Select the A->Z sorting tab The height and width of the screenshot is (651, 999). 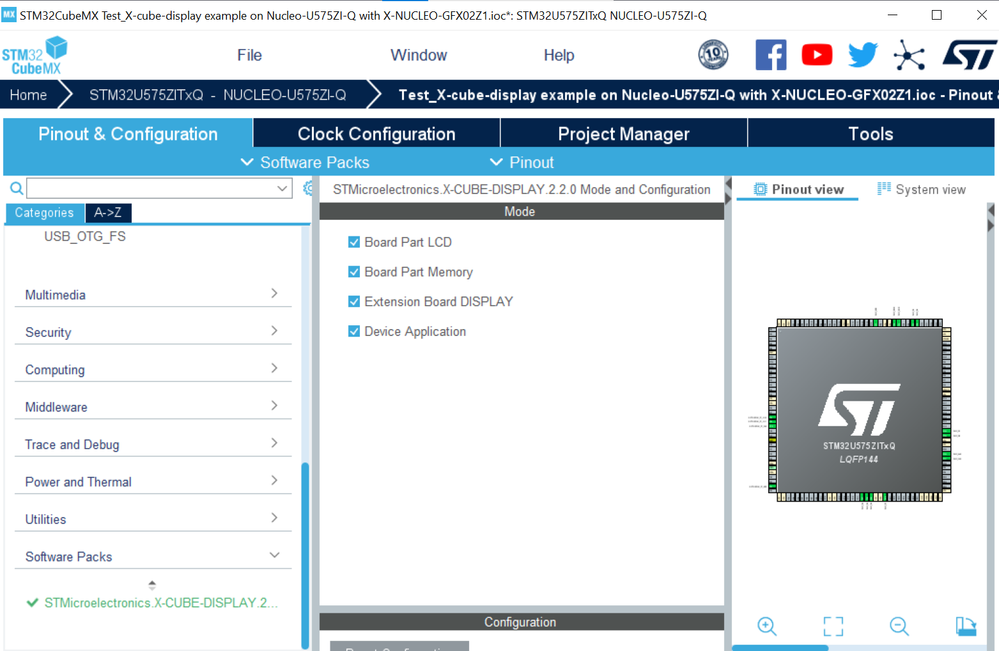pos(108,213)
